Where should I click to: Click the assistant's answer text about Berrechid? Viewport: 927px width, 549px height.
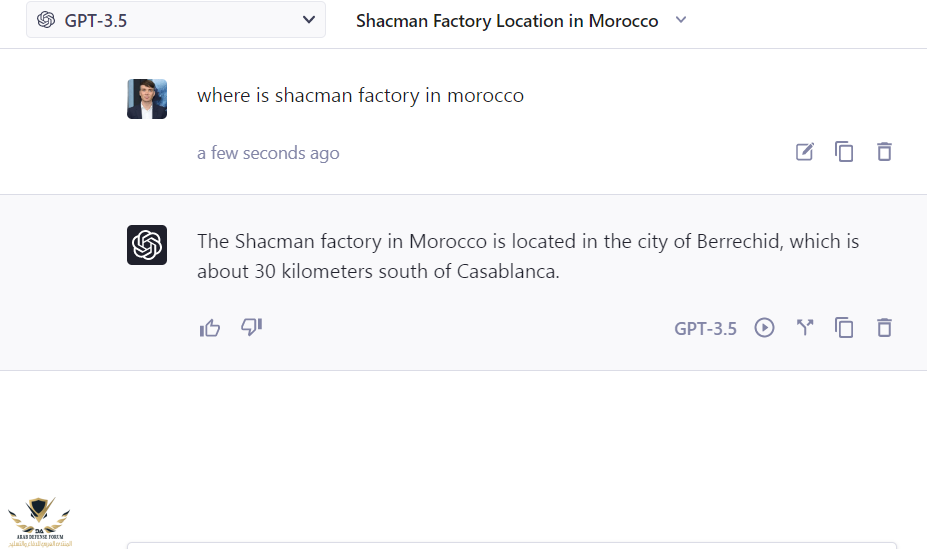(527, 256)
